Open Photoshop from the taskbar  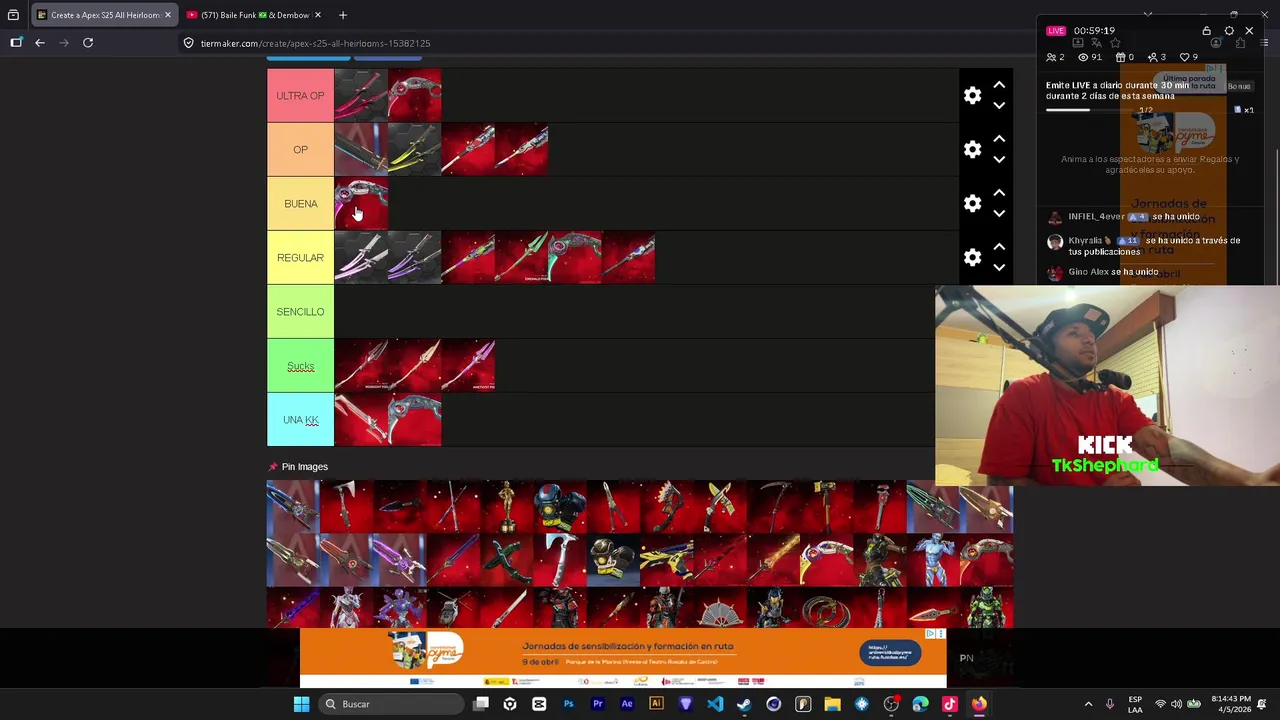[x=568, y=704]
